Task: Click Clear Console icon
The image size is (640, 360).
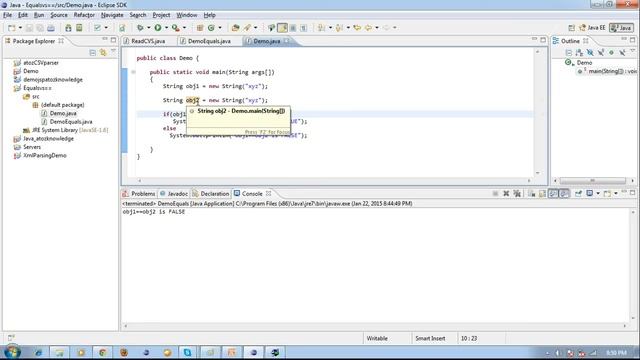Action: (531, 193)
